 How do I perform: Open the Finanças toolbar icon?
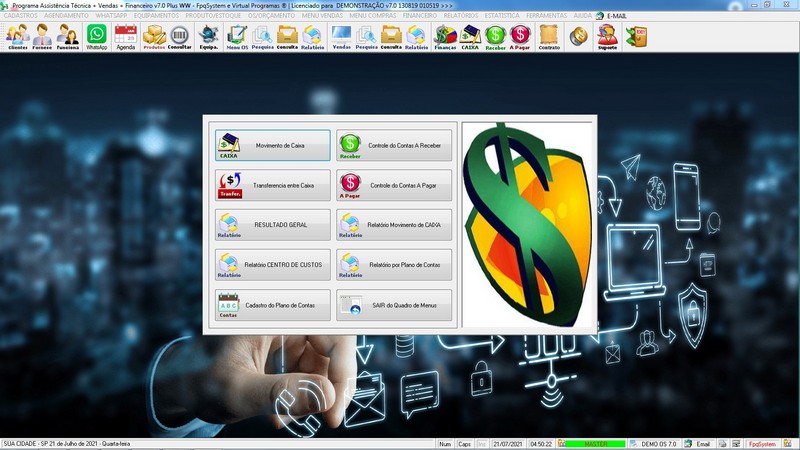click(x=445, y=37)
